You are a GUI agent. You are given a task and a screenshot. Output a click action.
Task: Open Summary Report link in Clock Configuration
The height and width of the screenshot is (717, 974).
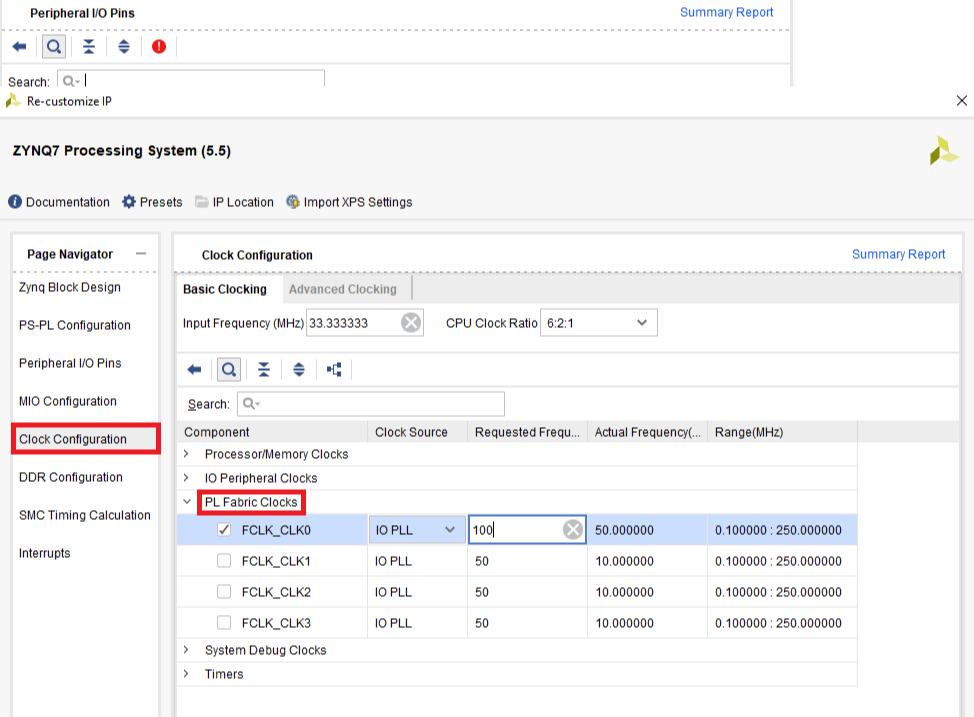898,253
